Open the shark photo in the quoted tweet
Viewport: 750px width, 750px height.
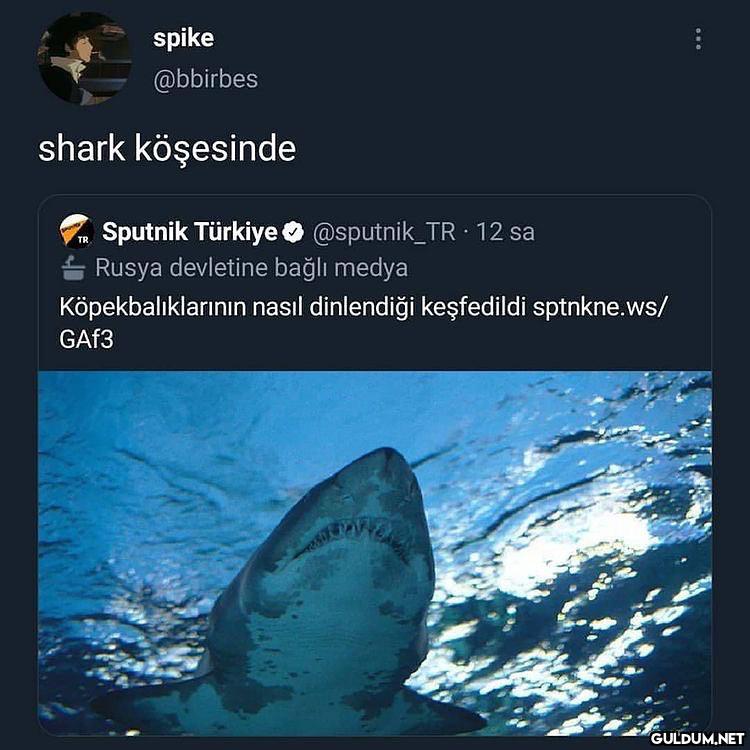[x=375, y=553]
